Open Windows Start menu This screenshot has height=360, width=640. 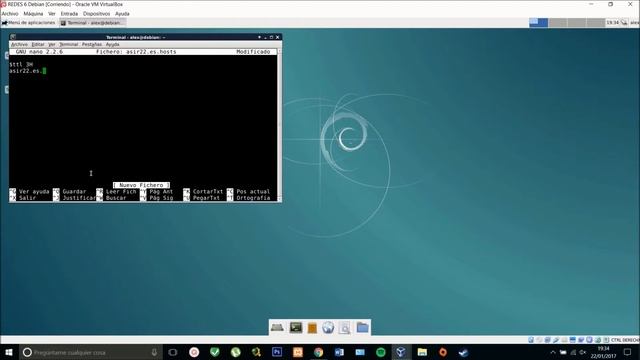pos(9,352)
